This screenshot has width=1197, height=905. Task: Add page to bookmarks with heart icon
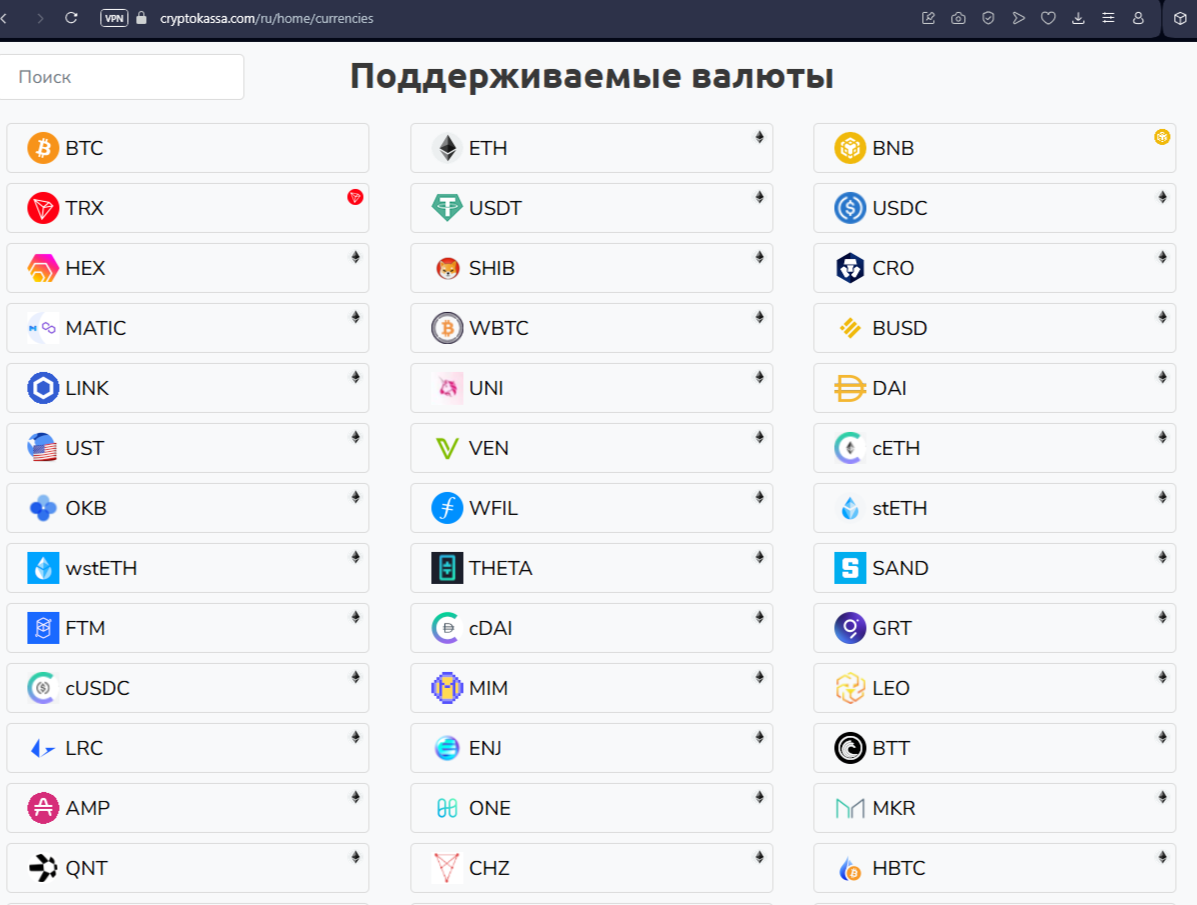tap(1048, 18)
